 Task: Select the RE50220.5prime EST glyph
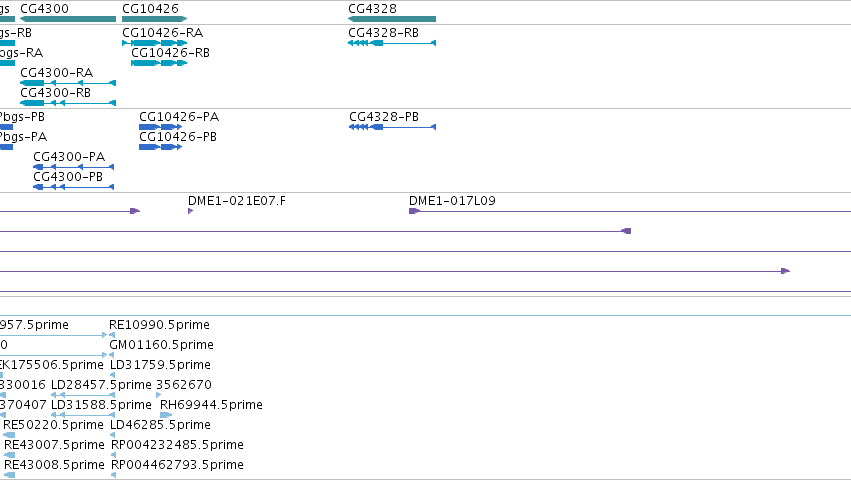(x=9, y=435)
